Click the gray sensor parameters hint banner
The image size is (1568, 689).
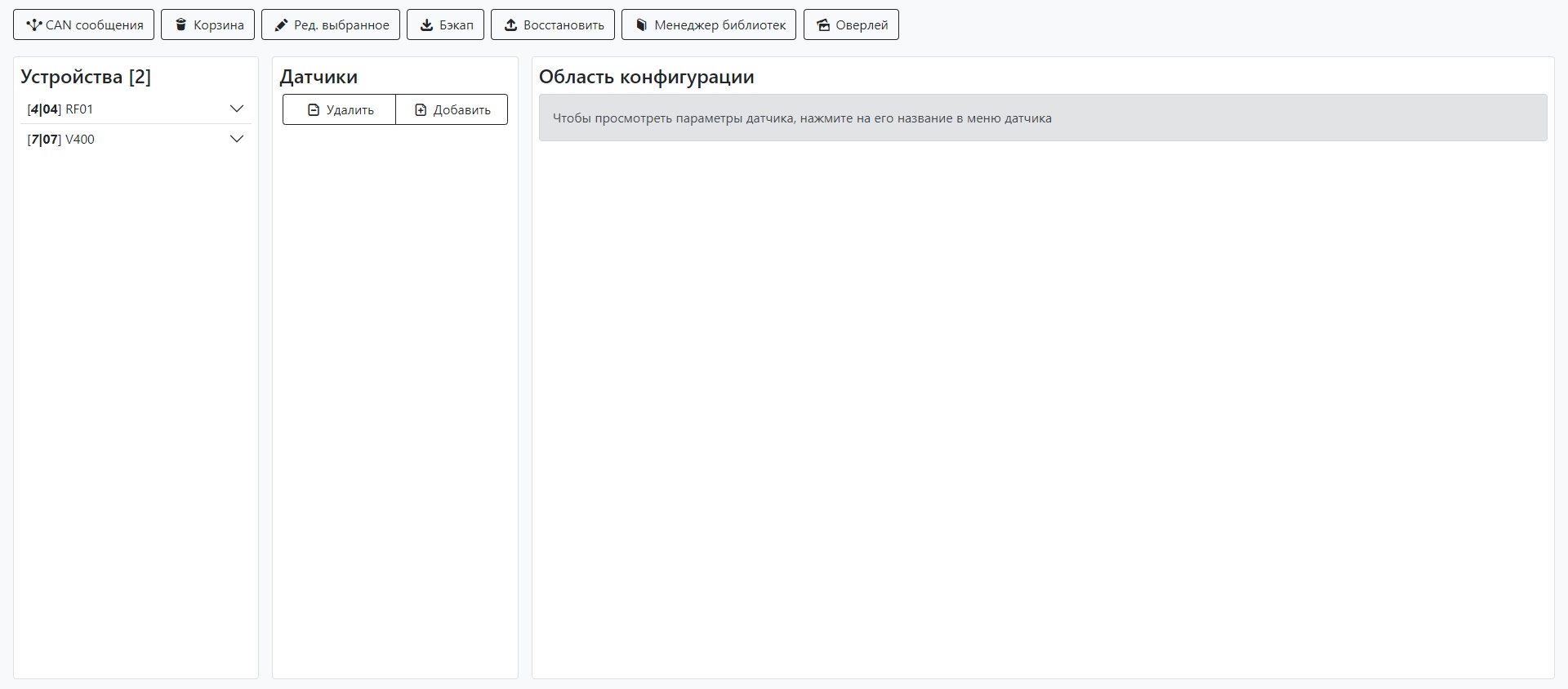(1042, 118)
